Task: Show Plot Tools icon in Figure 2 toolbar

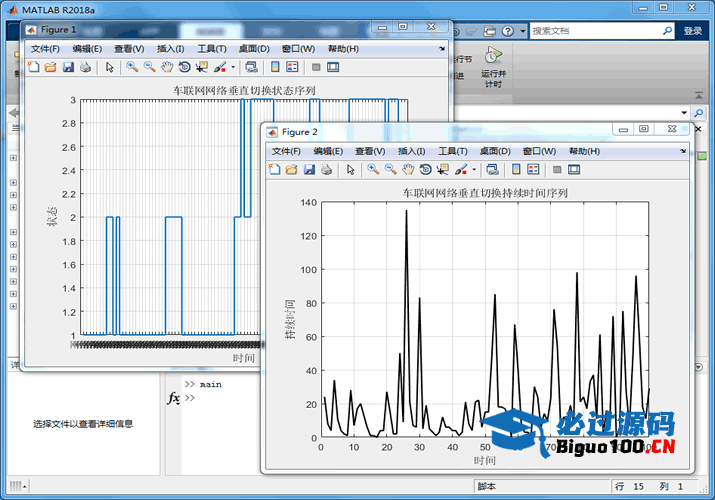Action: [x=575, y=170]
